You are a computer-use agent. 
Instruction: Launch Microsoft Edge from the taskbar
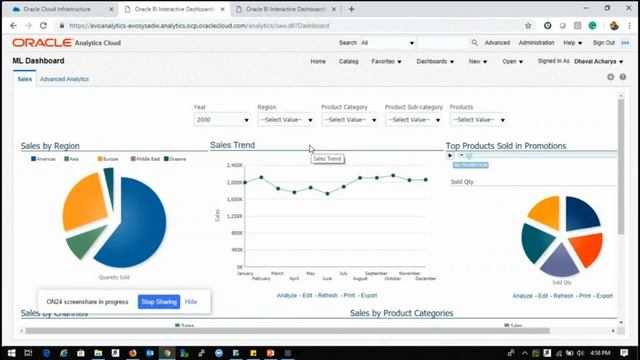[46, 353]
